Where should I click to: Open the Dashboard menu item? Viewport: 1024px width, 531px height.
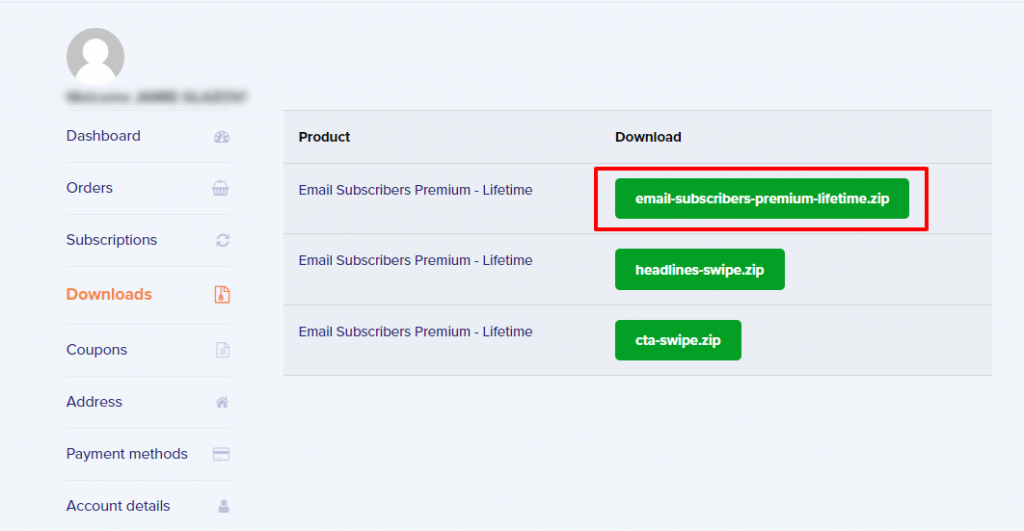tap(103, 136)
